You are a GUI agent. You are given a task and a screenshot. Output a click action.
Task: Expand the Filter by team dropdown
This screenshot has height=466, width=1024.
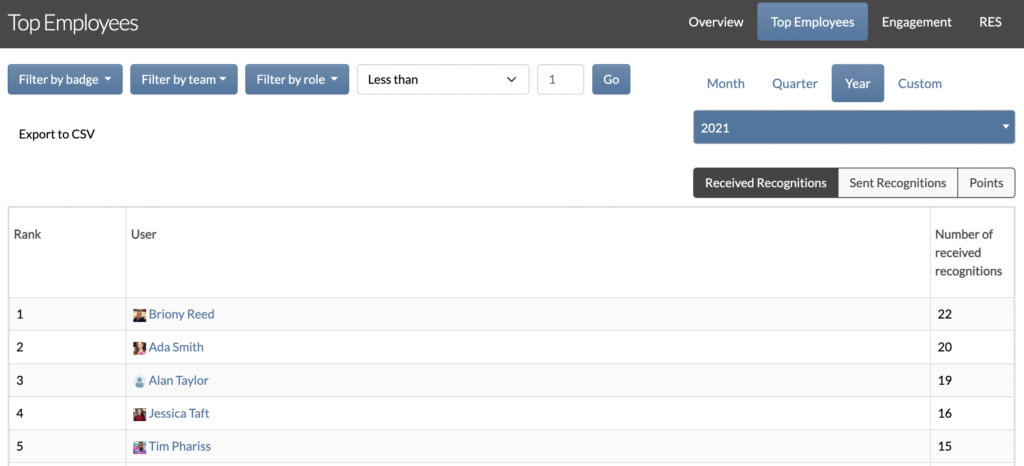point(184,80)
